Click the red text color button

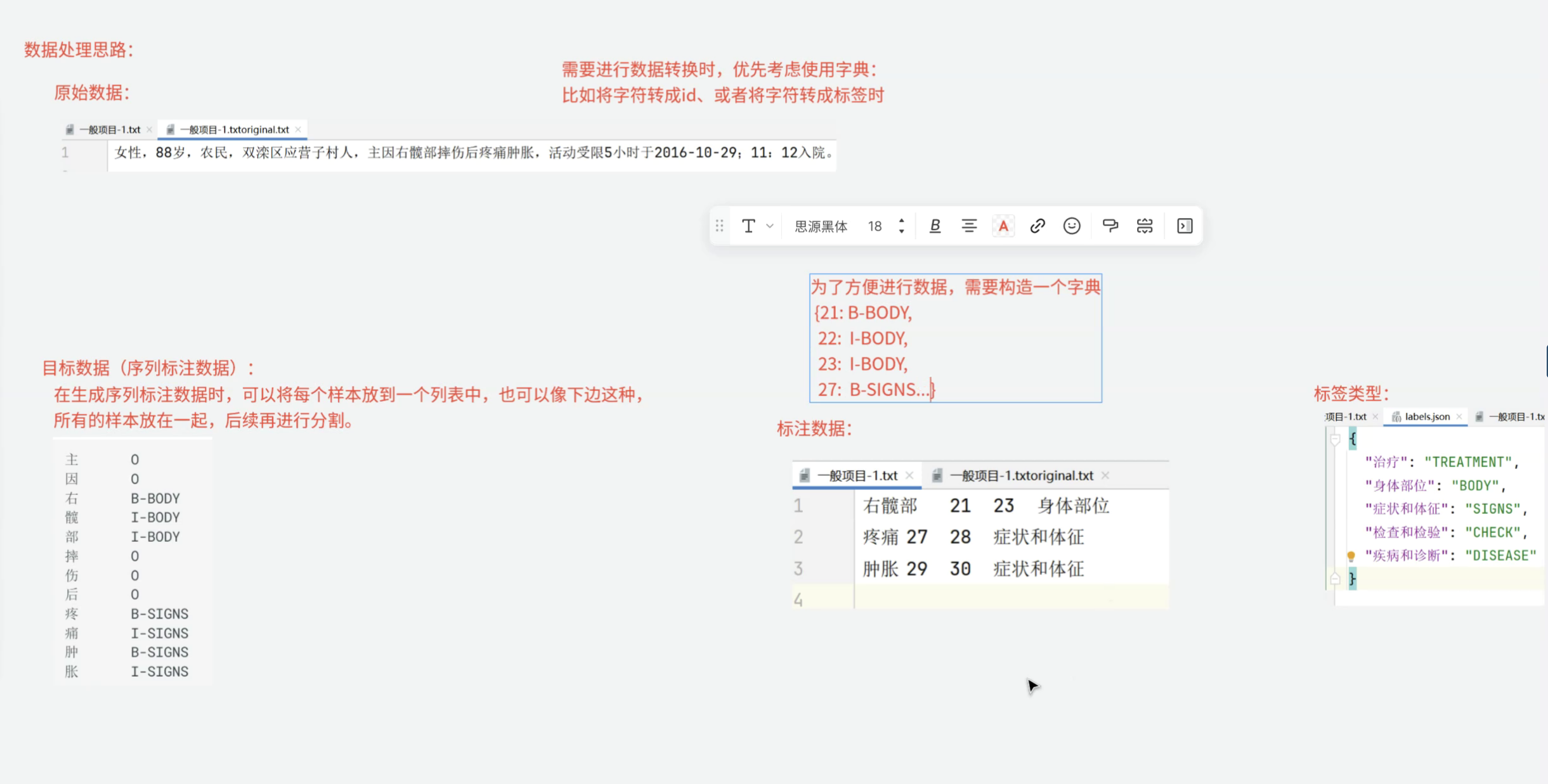1003,226
